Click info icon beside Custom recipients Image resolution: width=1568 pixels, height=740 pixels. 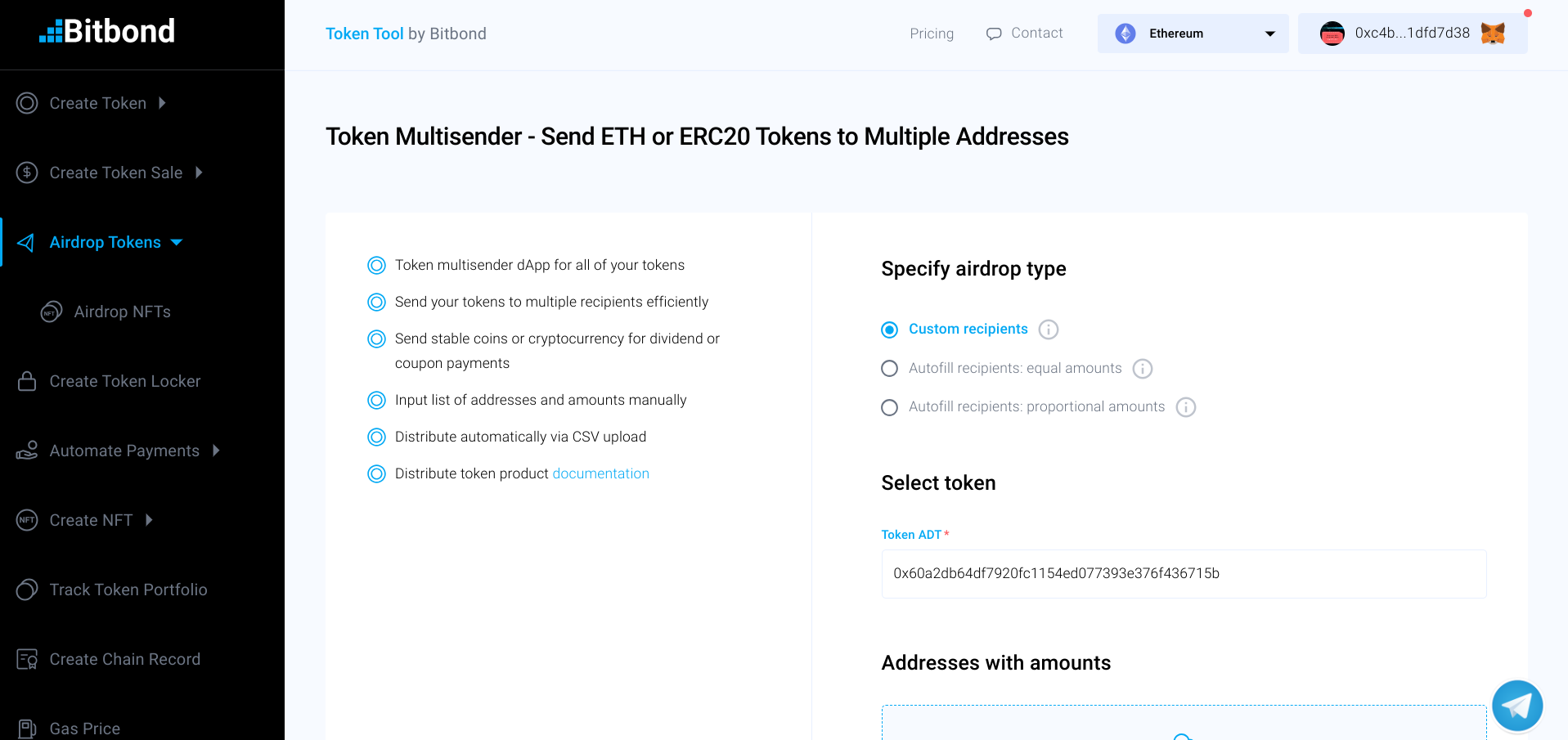pyautogui.click(x=1049, y=330)
